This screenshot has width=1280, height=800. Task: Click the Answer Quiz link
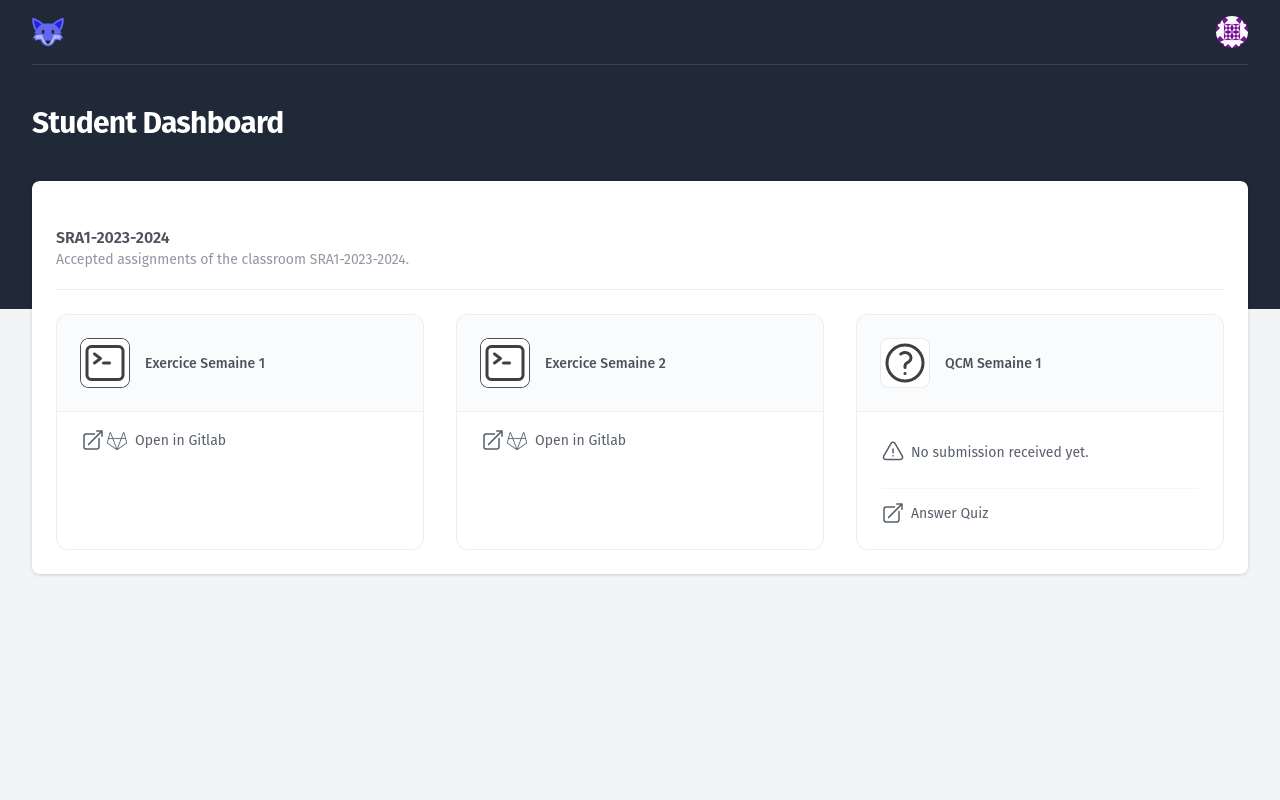pyautogui.click(x=949, y=513)
